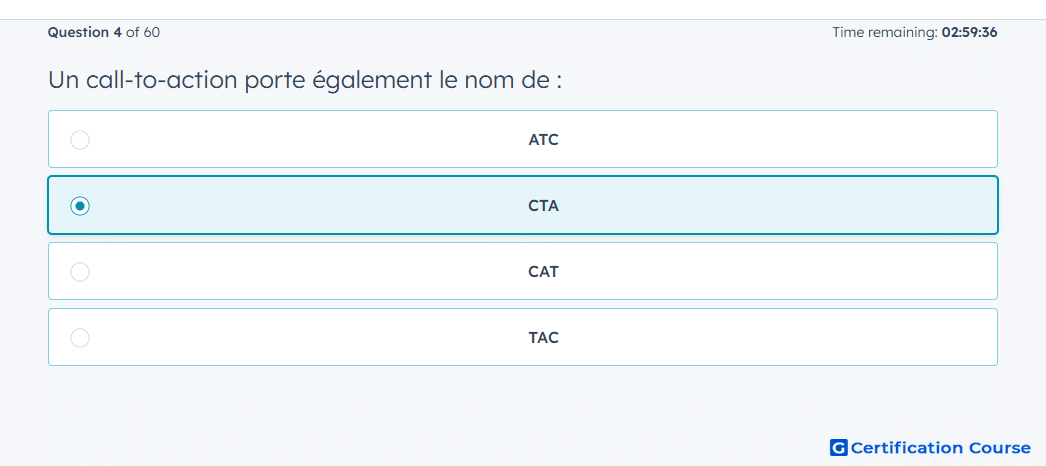Click the TAC answer label text
The height and width of the screenshot is (466, 1046).
click(543, 338)
